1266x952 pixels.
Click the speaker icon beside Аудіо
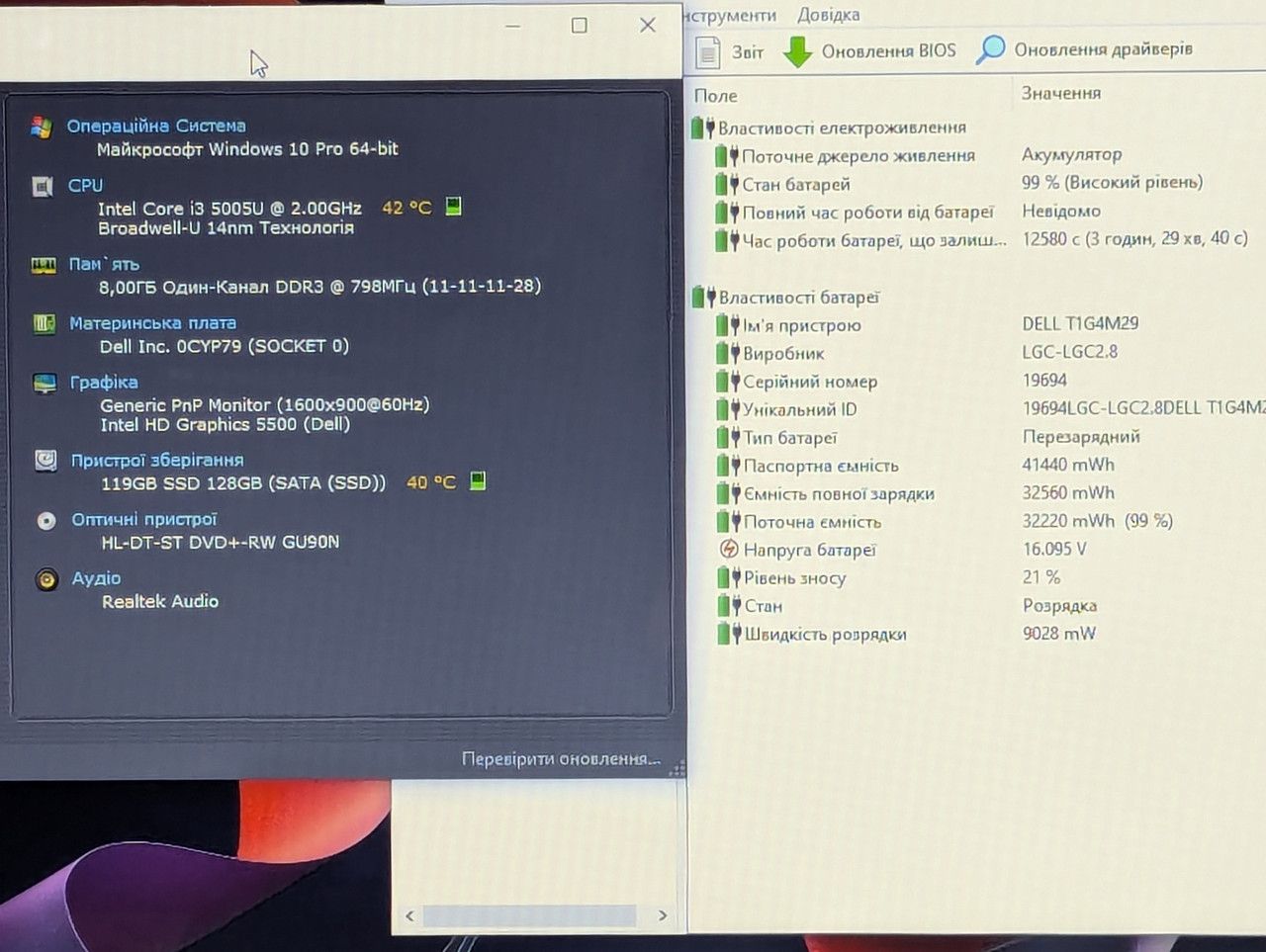(x=46, y=579)
